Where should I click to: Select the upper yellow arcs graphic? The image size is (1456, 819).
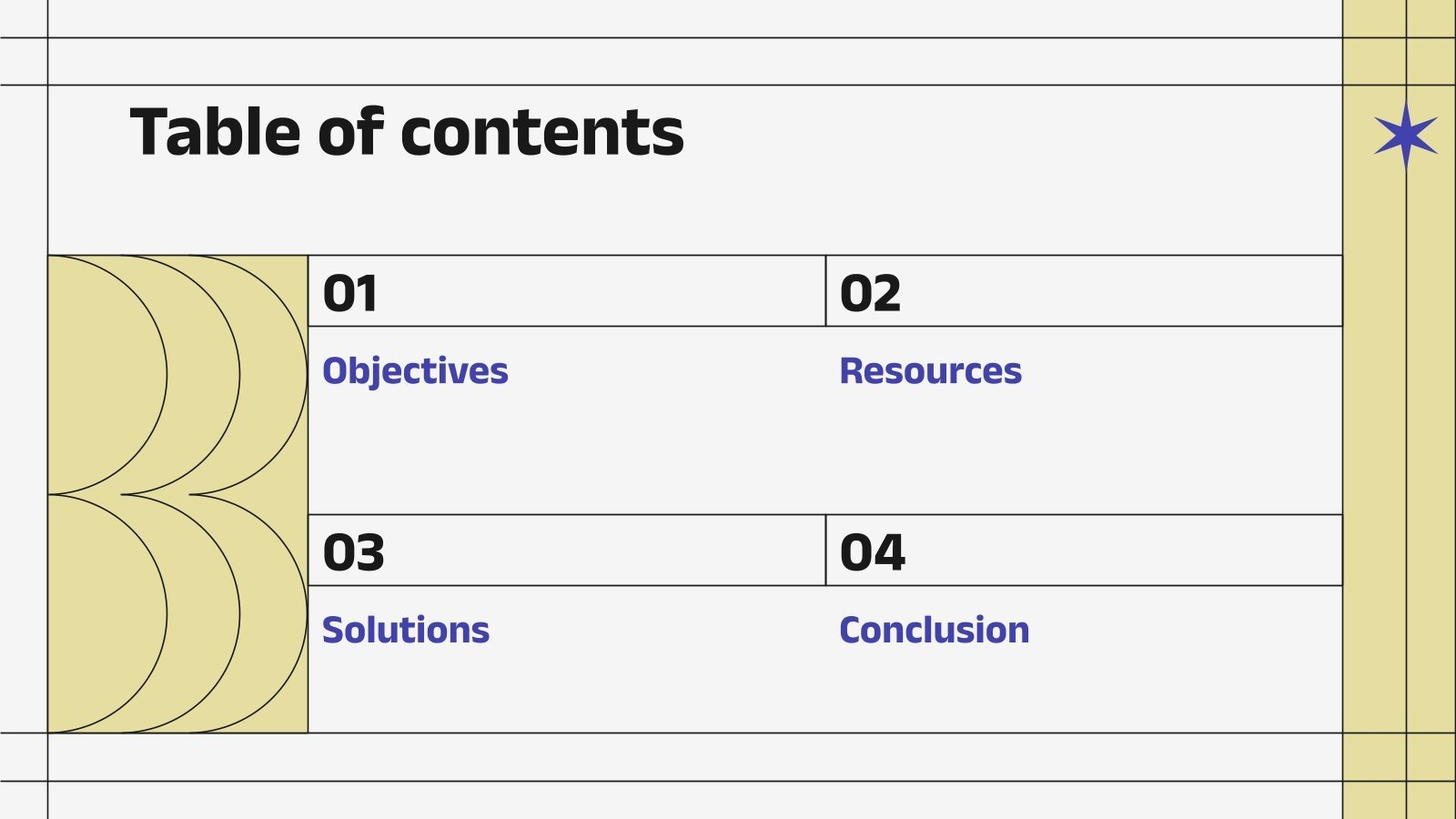click(177, 375)
